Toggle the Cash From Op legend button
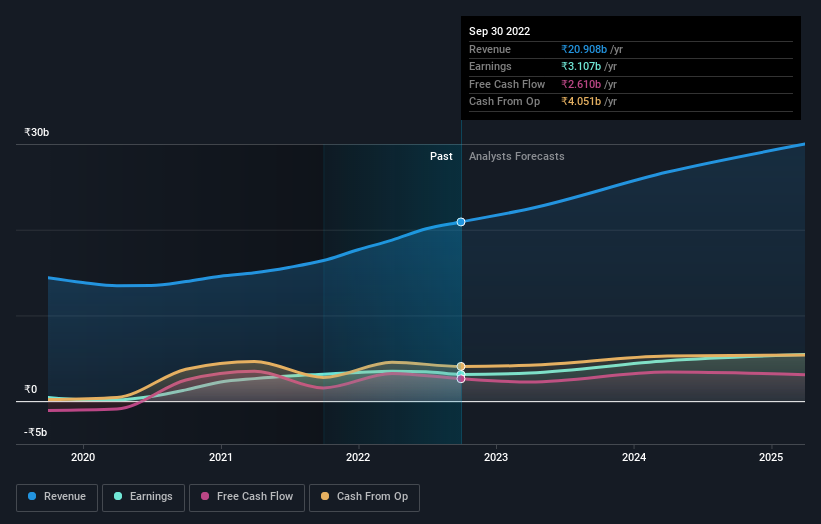The width and height of the screenshot is (821, 524). (364, 497)
